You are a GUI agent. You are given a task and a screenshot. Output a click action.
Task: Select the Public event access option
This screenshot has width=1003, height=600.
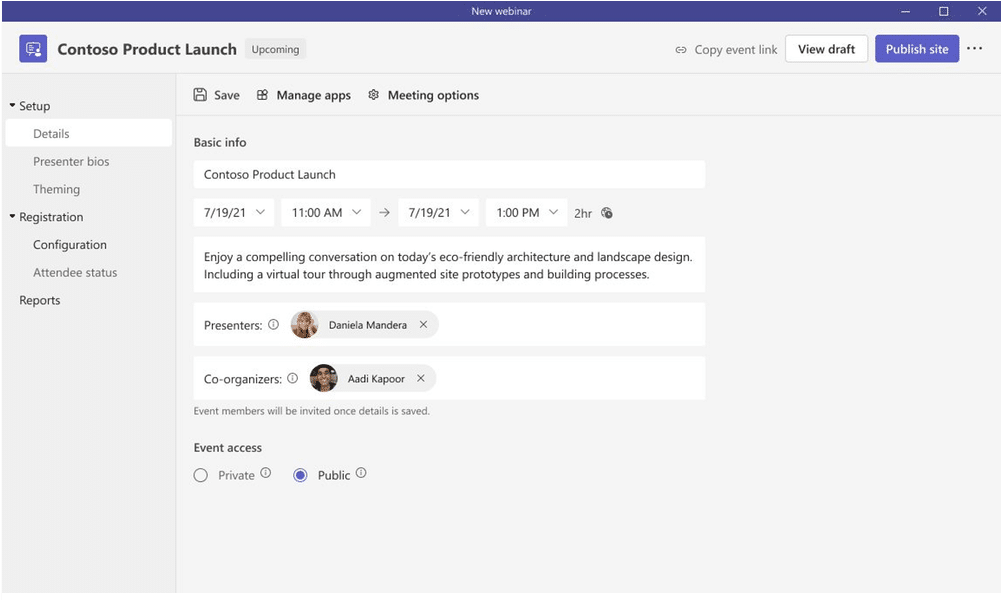pos(300,476)
